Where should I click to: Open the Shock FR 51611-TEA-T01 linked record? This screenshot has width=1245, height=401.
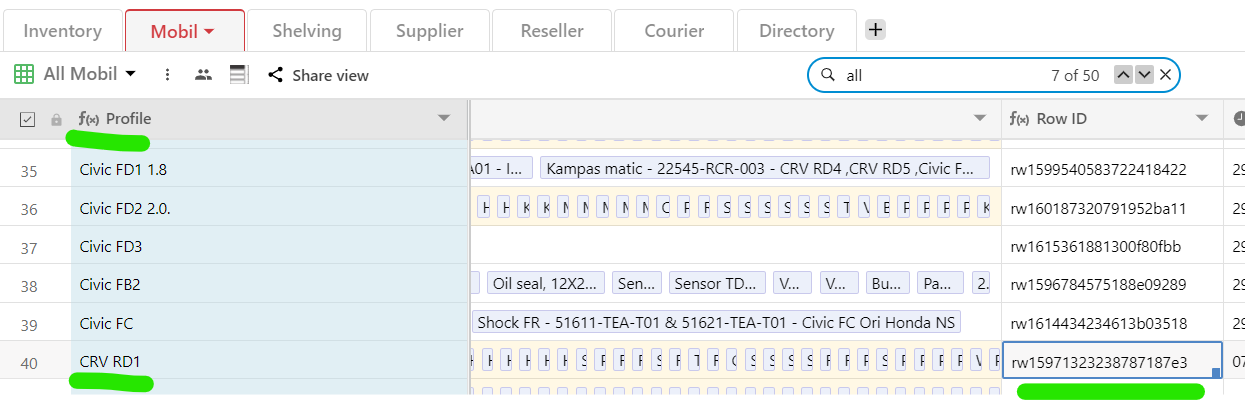point(716,323)
